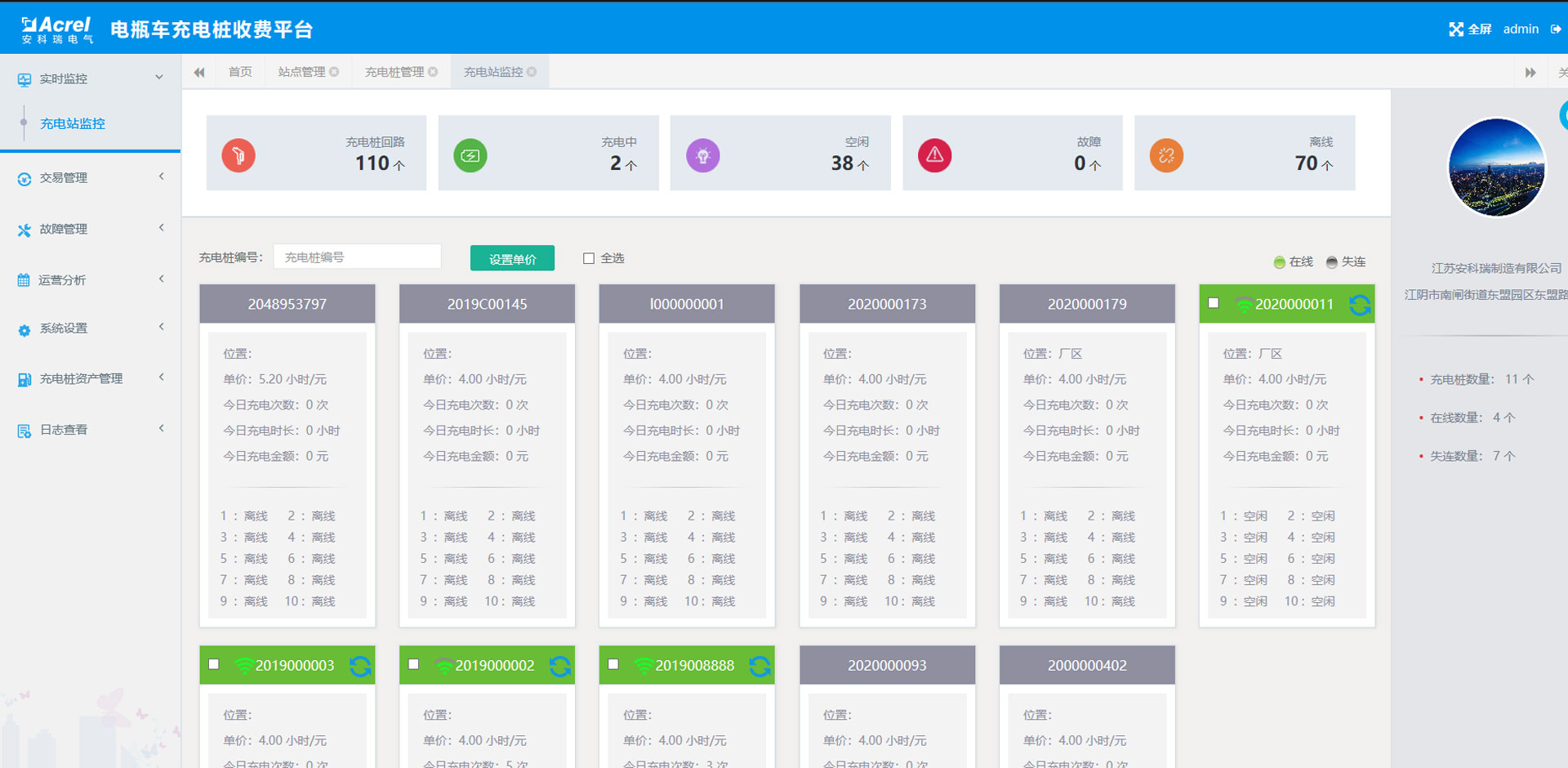Click the tab scroll-right double arrow
Image resolution: width=1568 pixels, height=768 pixels.
click(x=1530, y=73)
